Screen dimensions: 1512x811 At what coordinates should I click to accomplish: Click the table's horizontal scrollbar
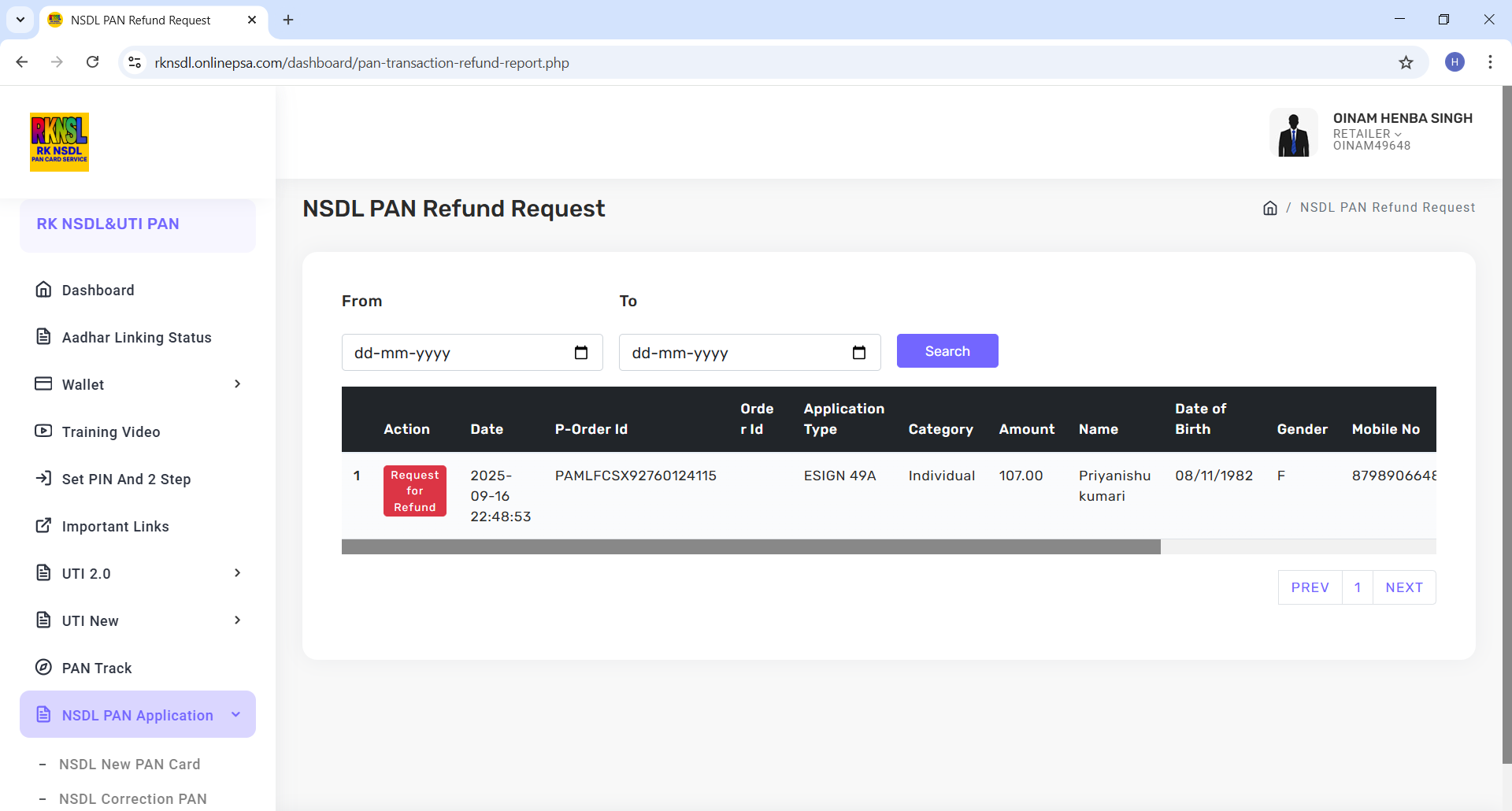click(x=750, y=546)
